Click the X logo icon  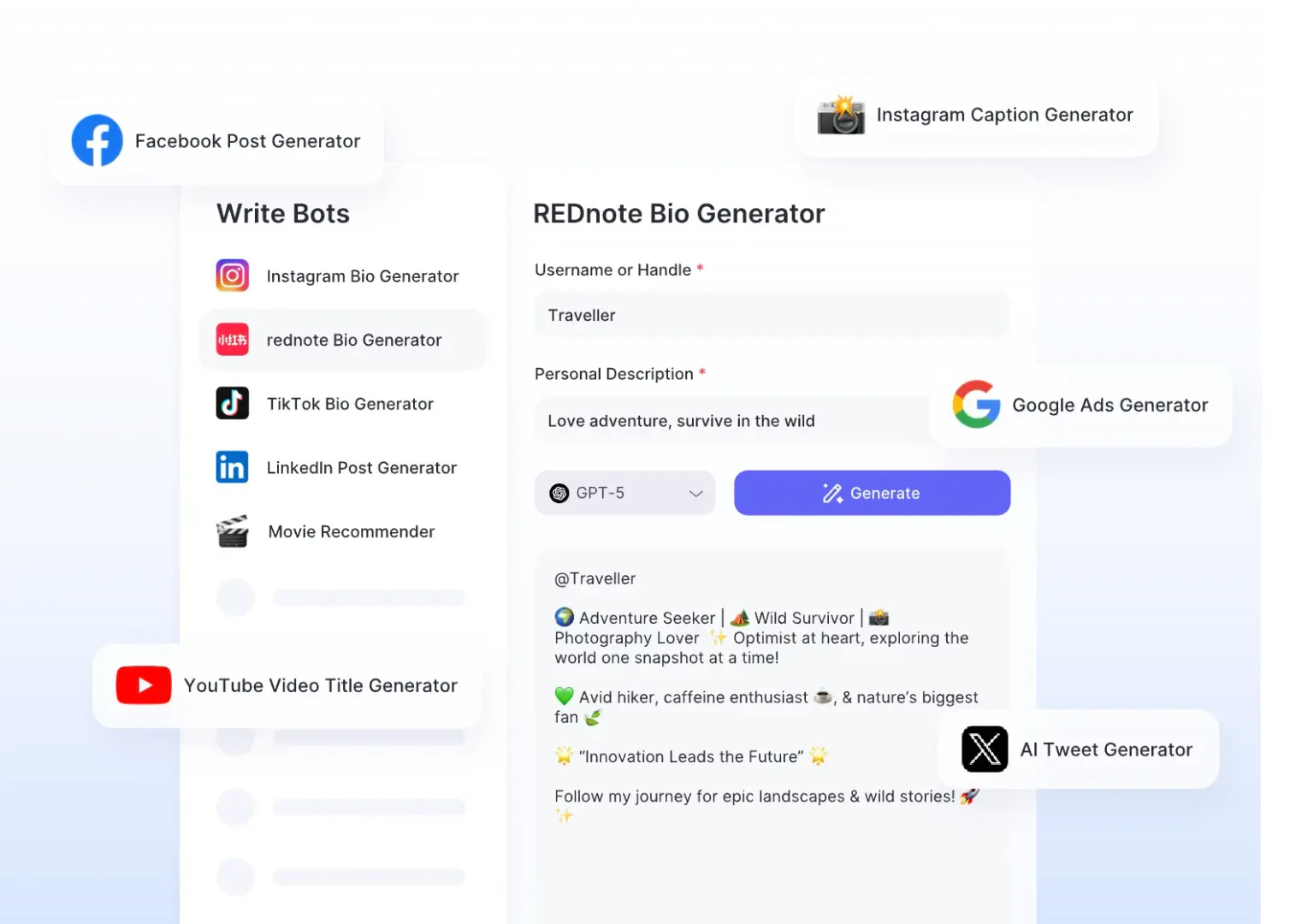click(x=985, y=749)
